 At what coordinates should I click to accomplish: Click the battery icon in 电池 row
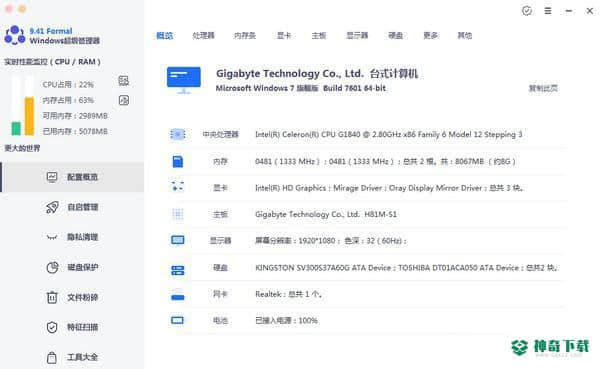(178, 320)
